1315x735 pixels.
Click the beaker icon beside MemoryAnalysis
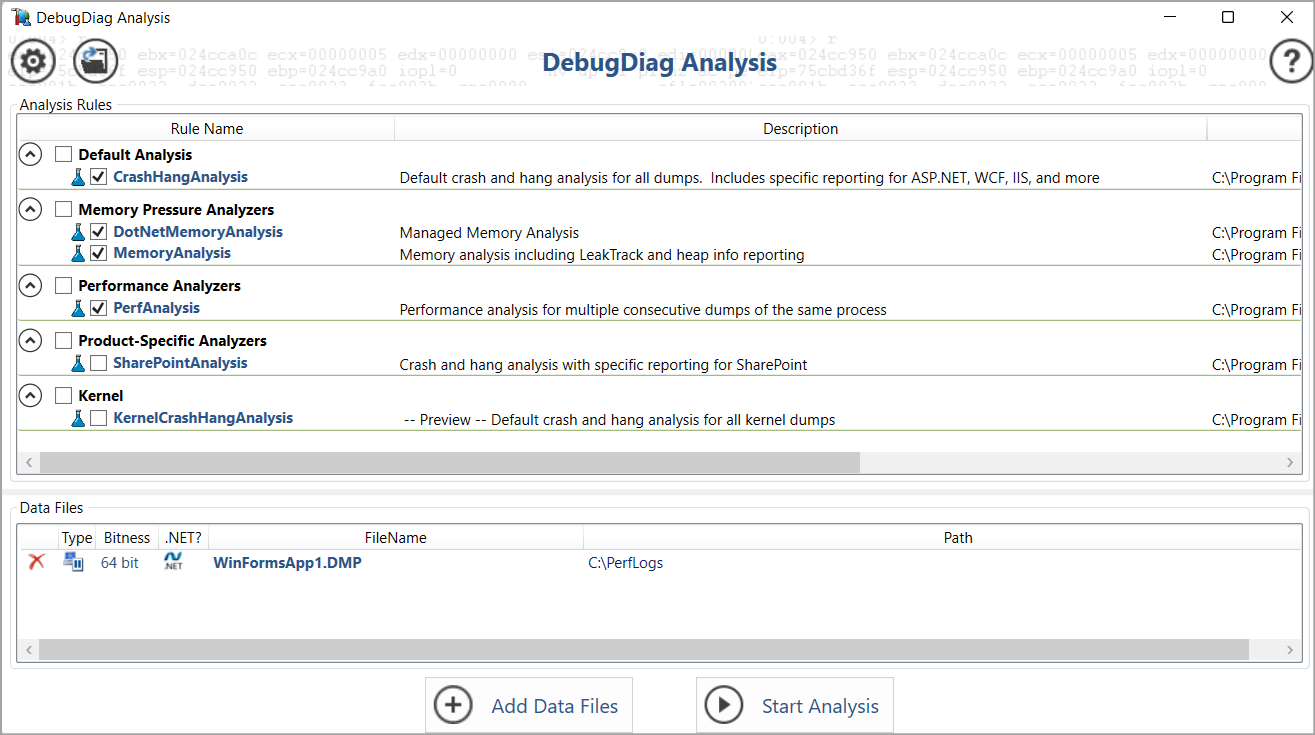(79, 253)
